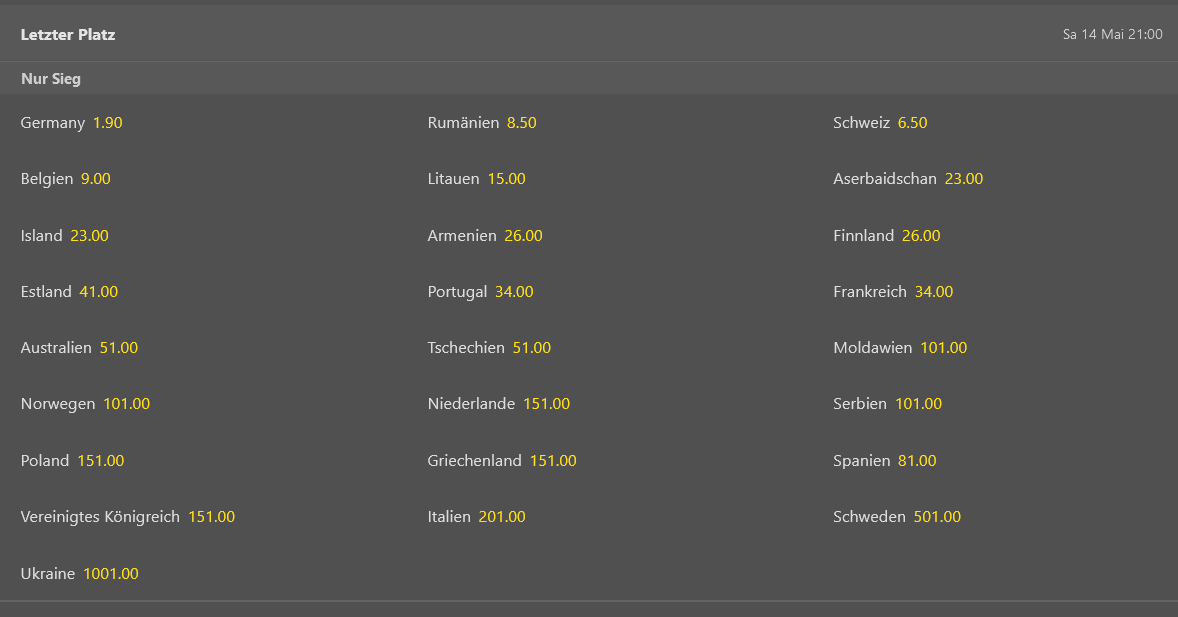This screenshot has width=1178, height=617.
Task: Select Germany odds 1.90
Action: 71,122
